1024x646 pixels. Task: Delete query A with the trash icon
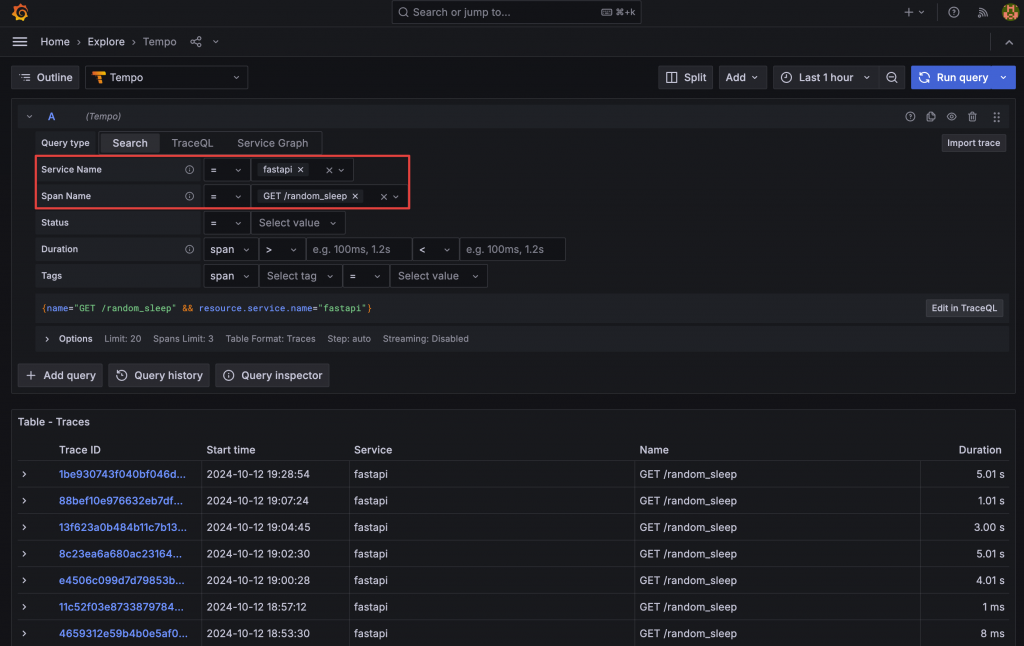pos(972,116)
